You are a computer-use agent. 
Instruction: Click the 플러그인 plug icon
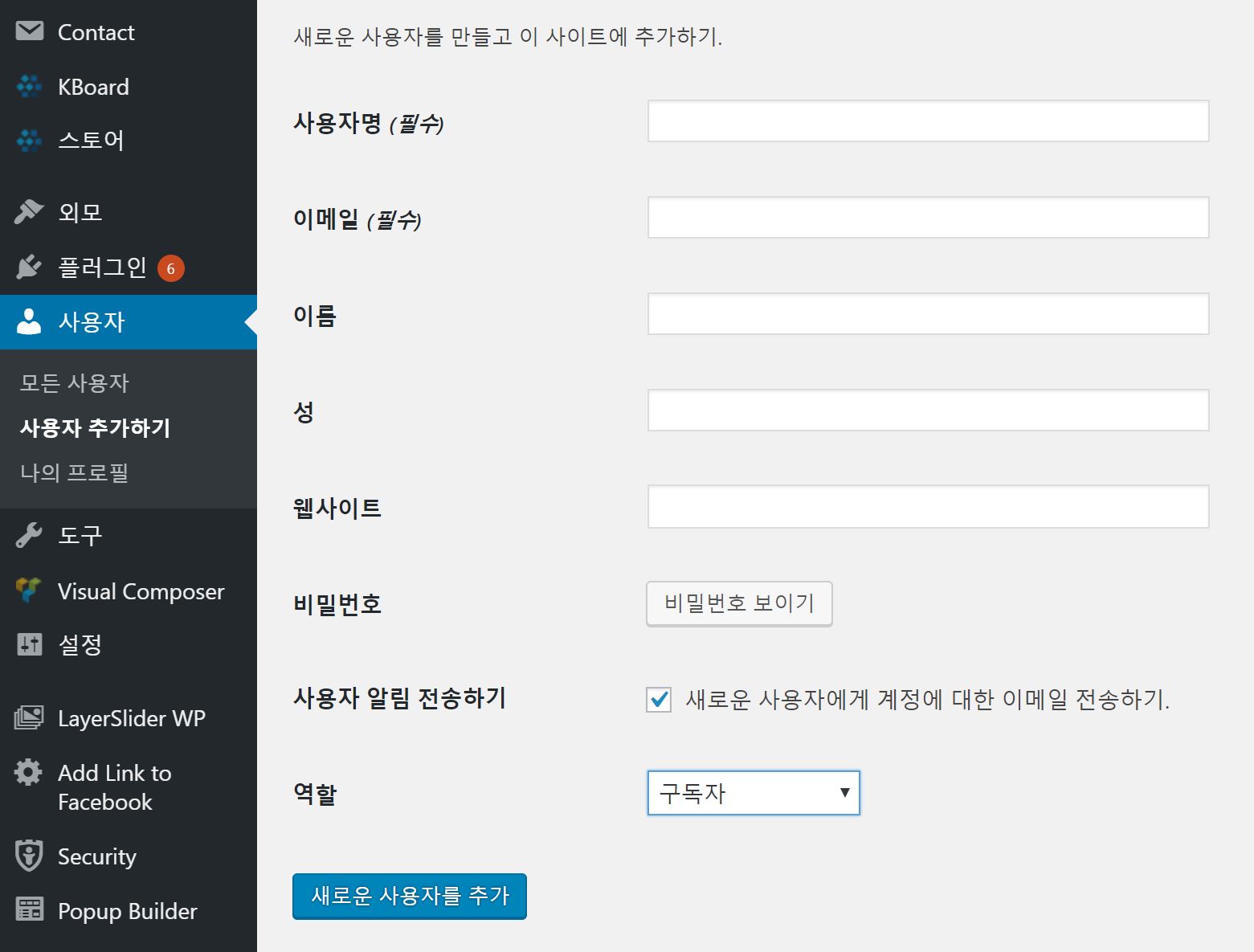click(29, 267)
